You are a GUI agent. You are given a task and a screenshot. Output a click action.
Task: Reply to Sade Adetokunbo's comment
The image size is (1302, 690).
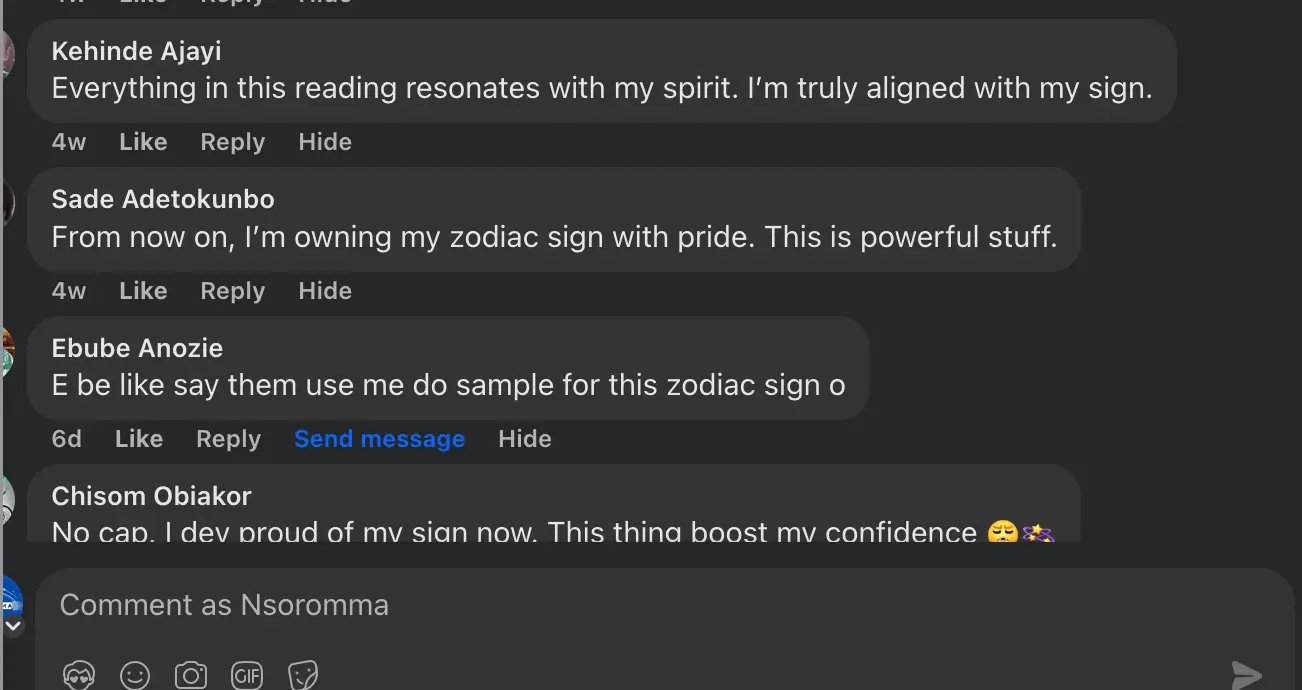(x=232, y=290)
